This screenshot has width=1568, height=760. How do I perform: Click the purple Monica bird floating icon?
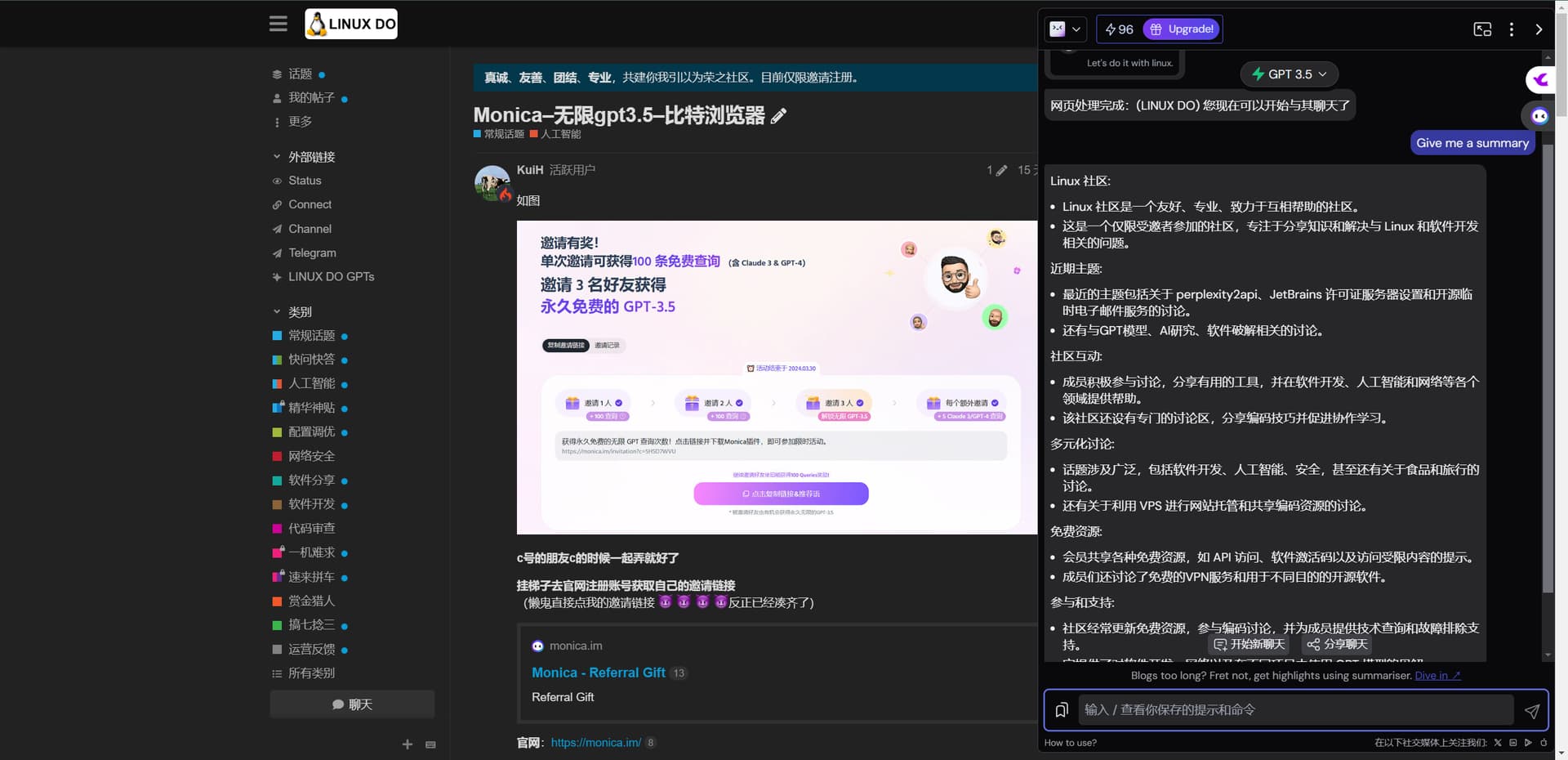pyautogui.click(x=1540, y=79)
